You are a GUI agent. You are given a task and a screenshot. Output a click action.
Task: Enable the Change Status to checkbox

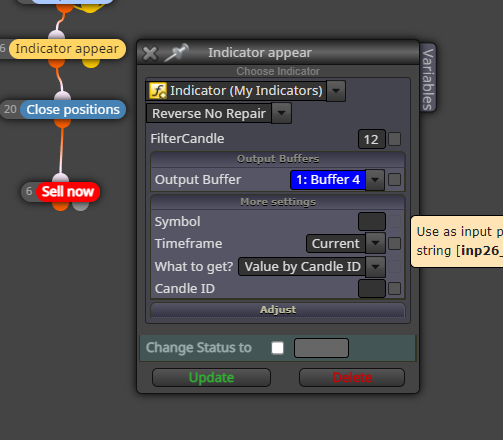(278, 348)
